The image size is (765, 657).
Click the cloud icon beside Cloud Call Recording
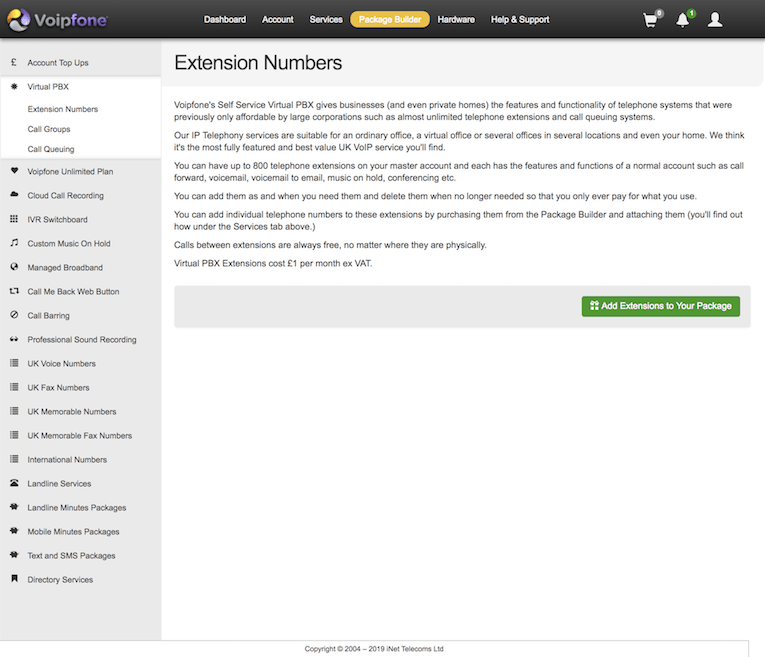click(14, 195)
